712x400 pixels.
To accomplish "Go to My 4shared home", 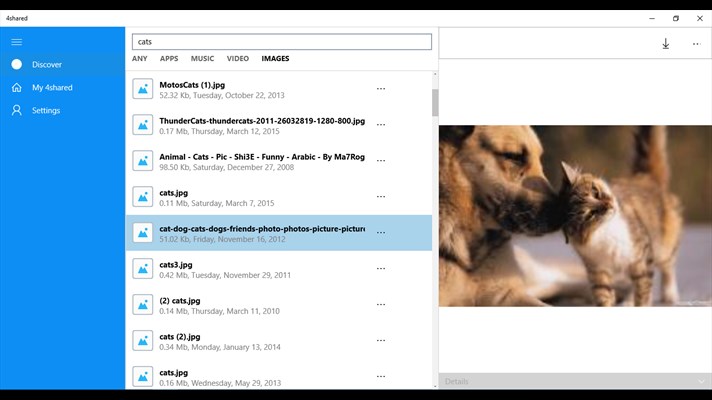I will tap(51, 88).
